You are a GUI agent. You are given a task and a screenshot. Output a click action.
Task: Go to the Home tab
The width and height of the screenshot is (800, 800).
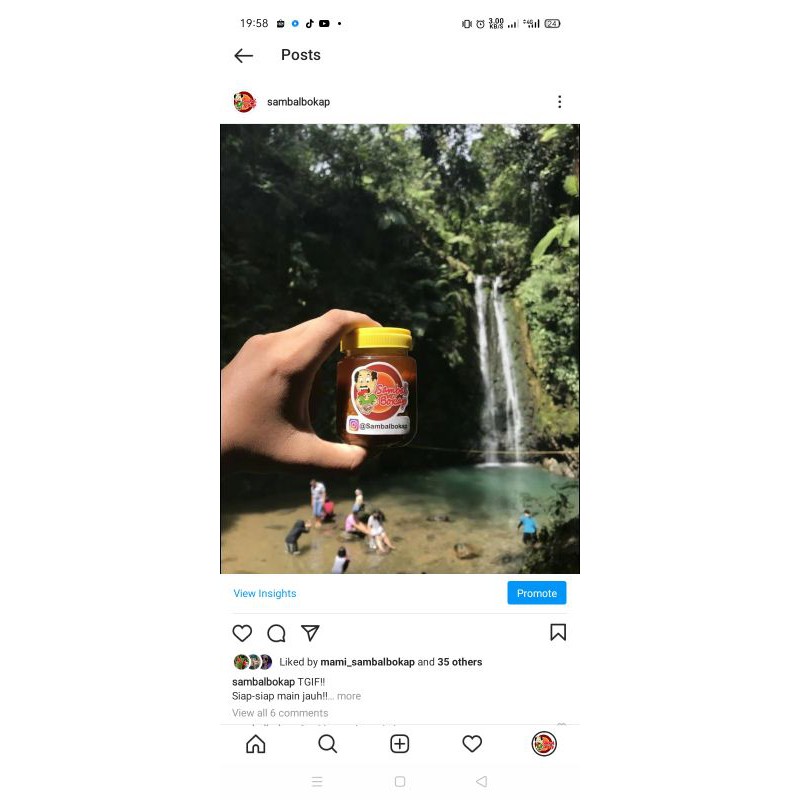click(x=256, y=744)
